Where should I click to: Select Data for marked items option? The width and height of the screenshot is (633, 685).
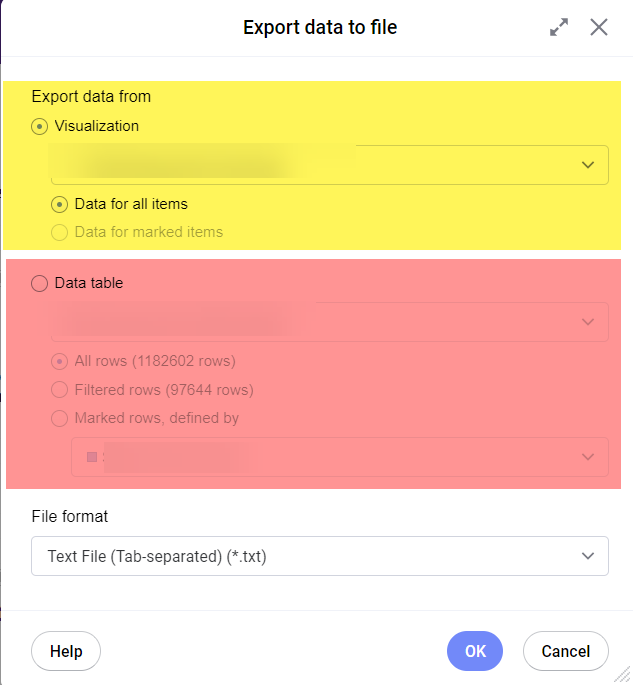60,232
